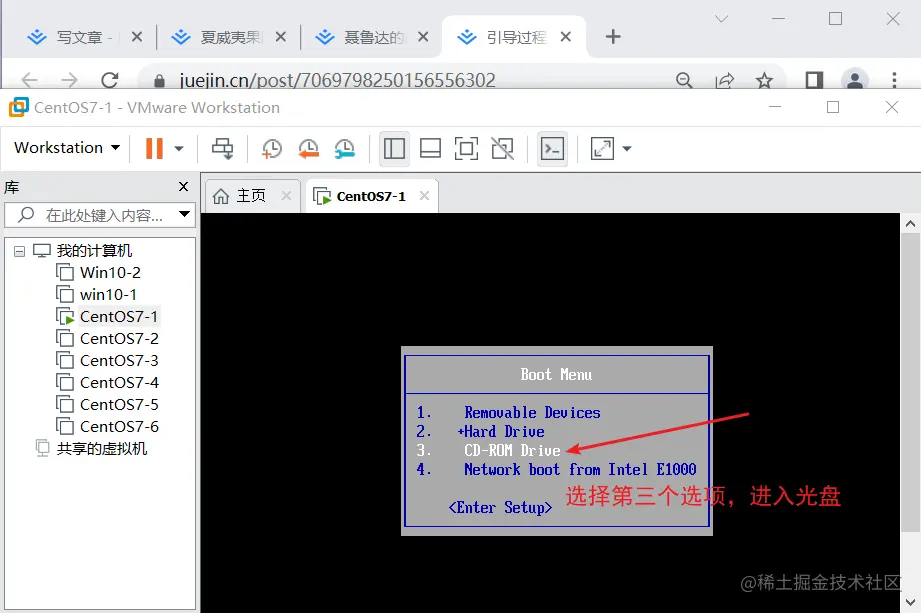Select the CentOS7-5 virtual machine
Viewport: 921px width, 613px height.
click(x=119, y=405)
